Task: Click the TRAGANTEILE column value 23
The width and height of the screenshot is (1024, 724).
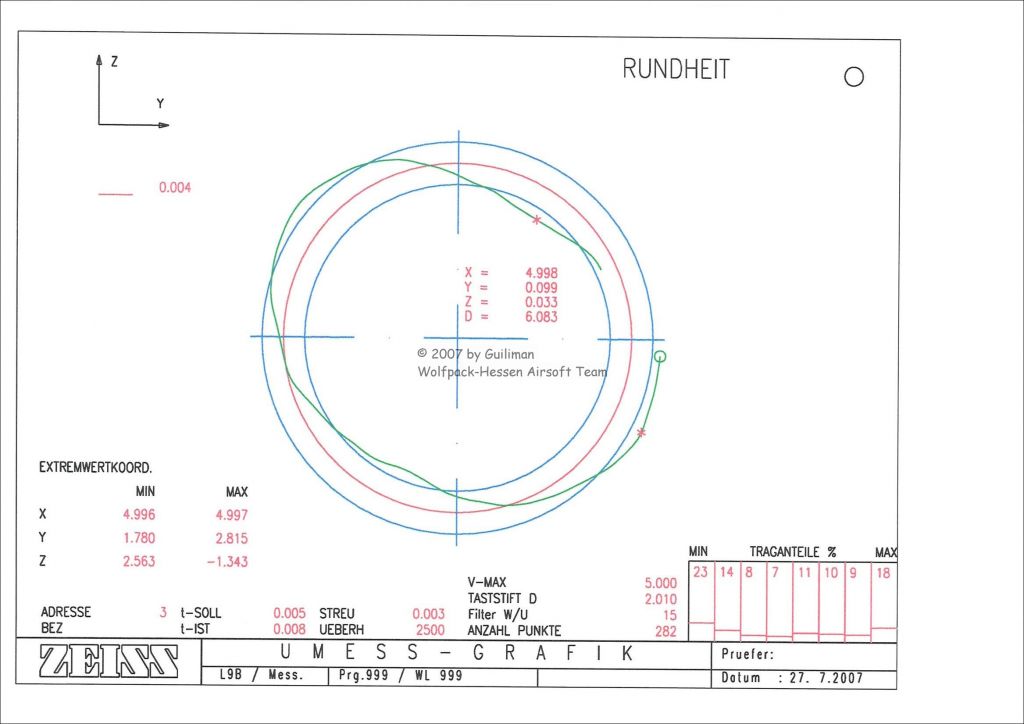Action: click(701, 572)
